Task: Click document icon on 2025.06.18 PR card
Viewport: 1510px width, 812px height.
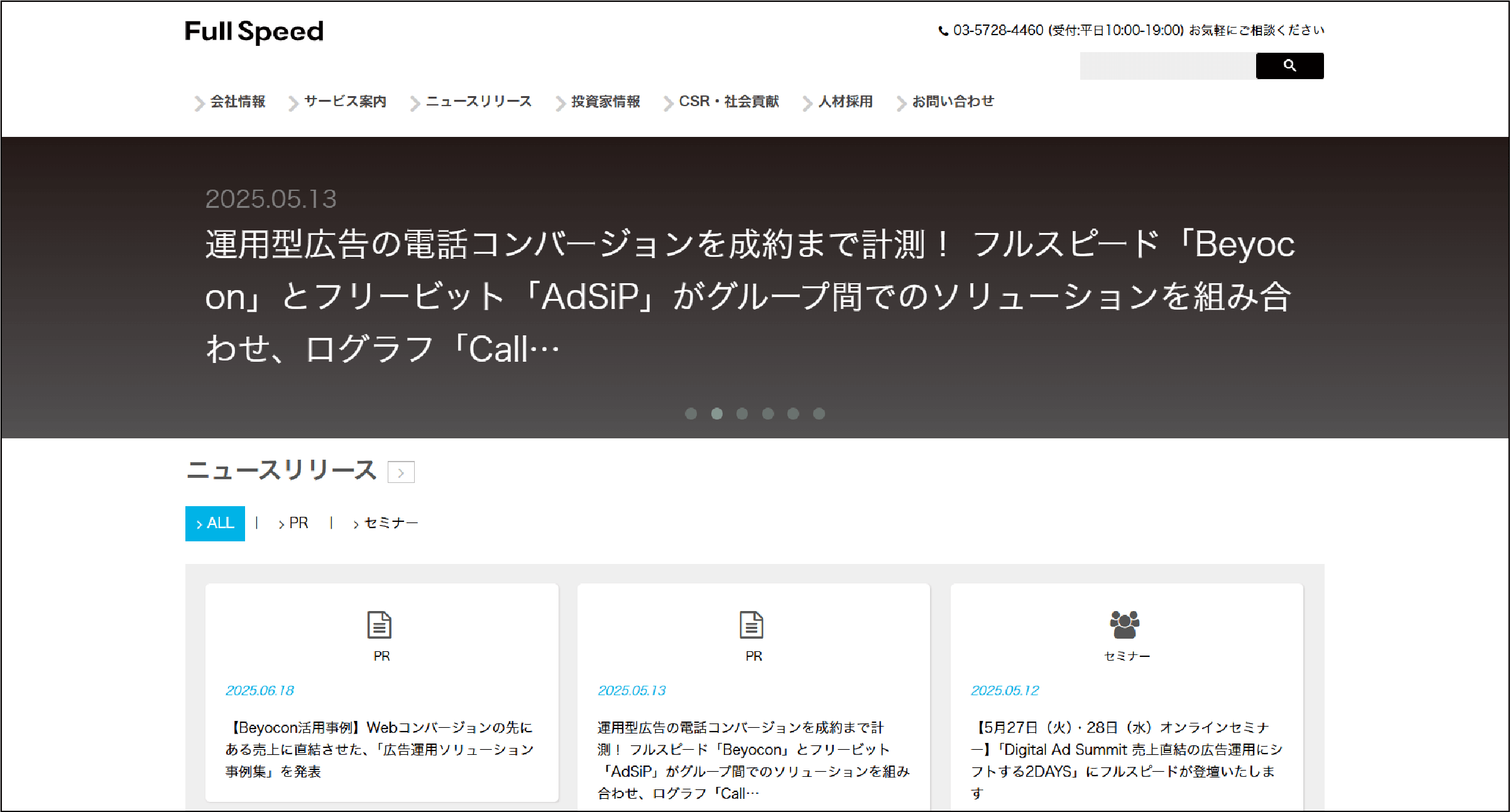Action: 379,625
